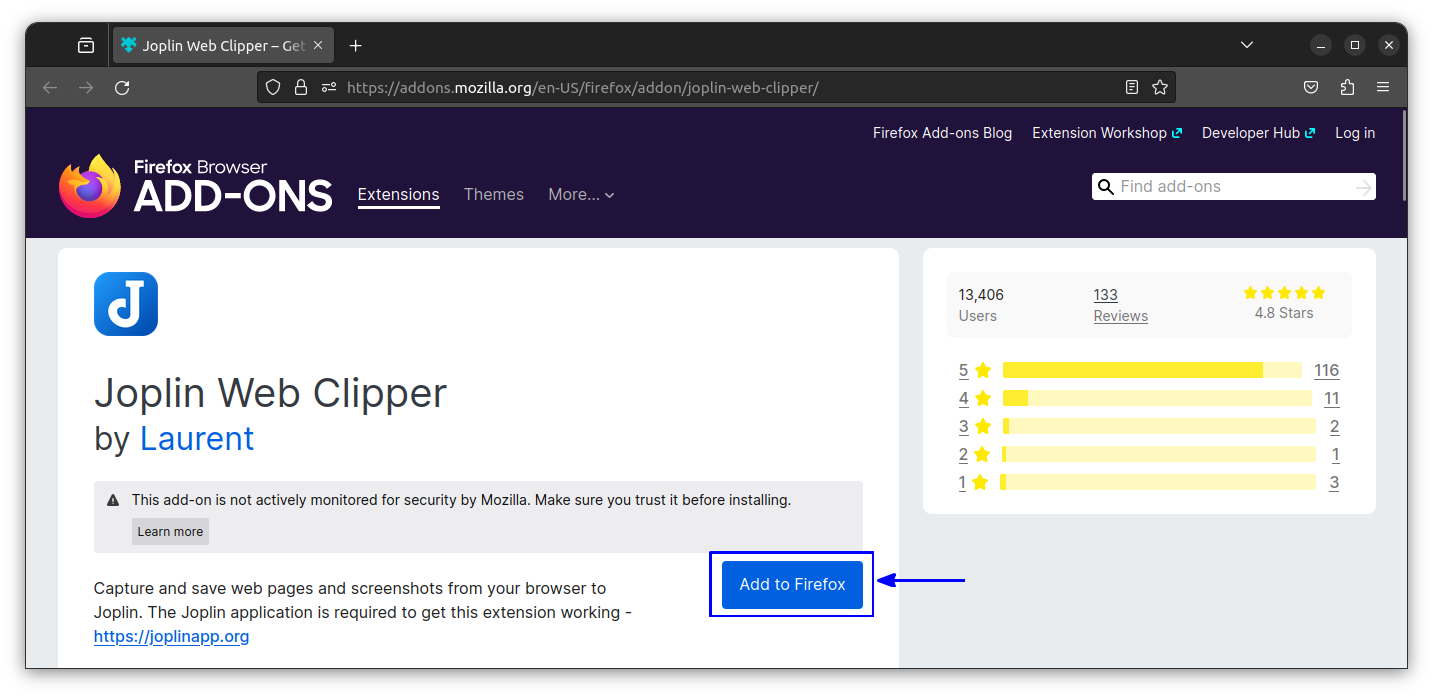Expand the list all tabs chevron
Viewport: 1433px width, 697px height.
click(x=1247, y=45)
